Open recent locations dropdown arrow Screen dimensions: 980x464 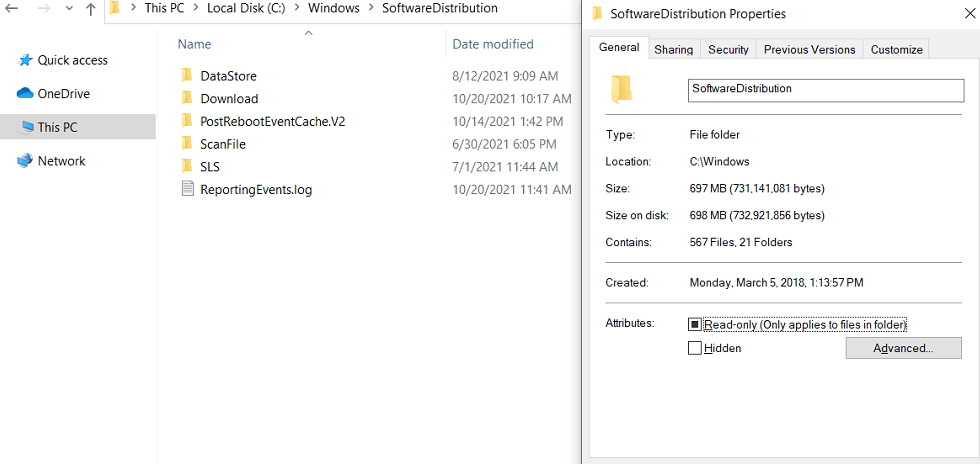68,9
